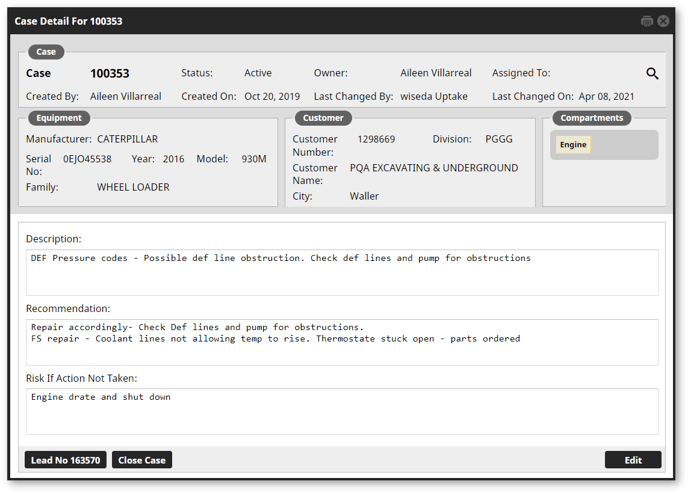The width and height of the screenshot is (688, 493).
Task: Select the Case section label
Action: pyautogui.click(x=46, y=52)
